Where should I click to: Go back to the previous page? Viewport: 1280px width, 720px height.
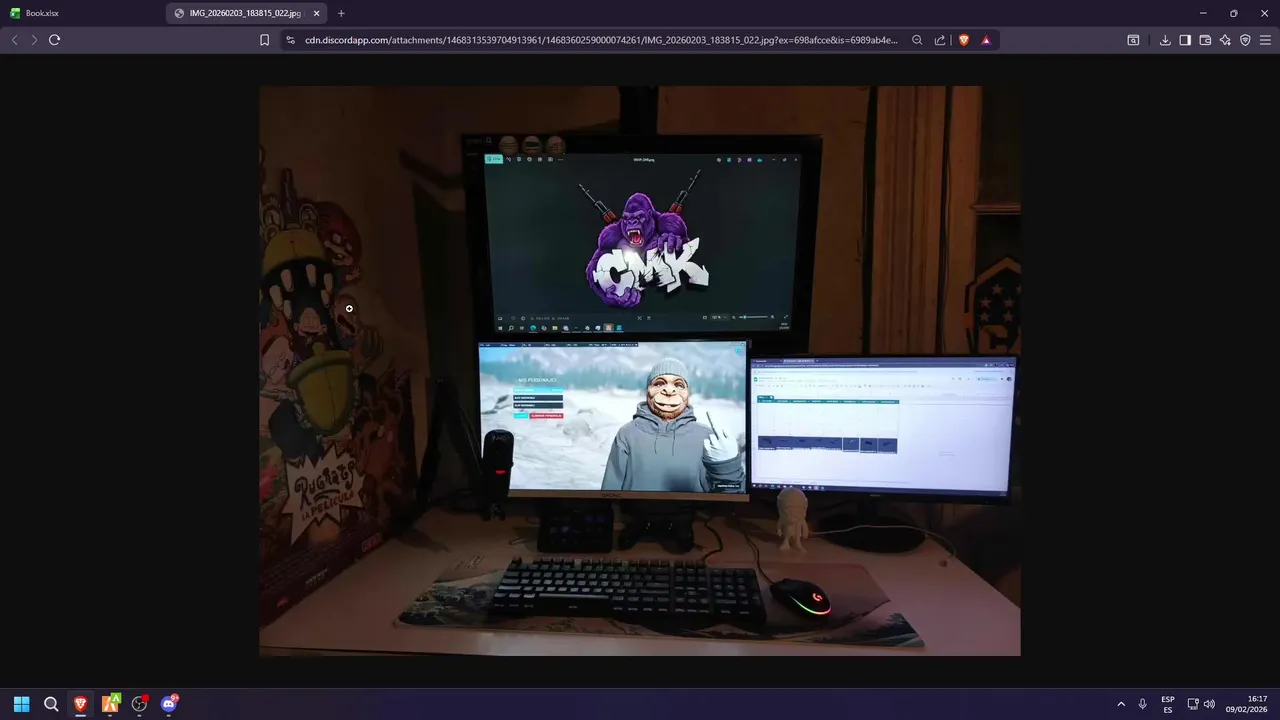[14, 40]
